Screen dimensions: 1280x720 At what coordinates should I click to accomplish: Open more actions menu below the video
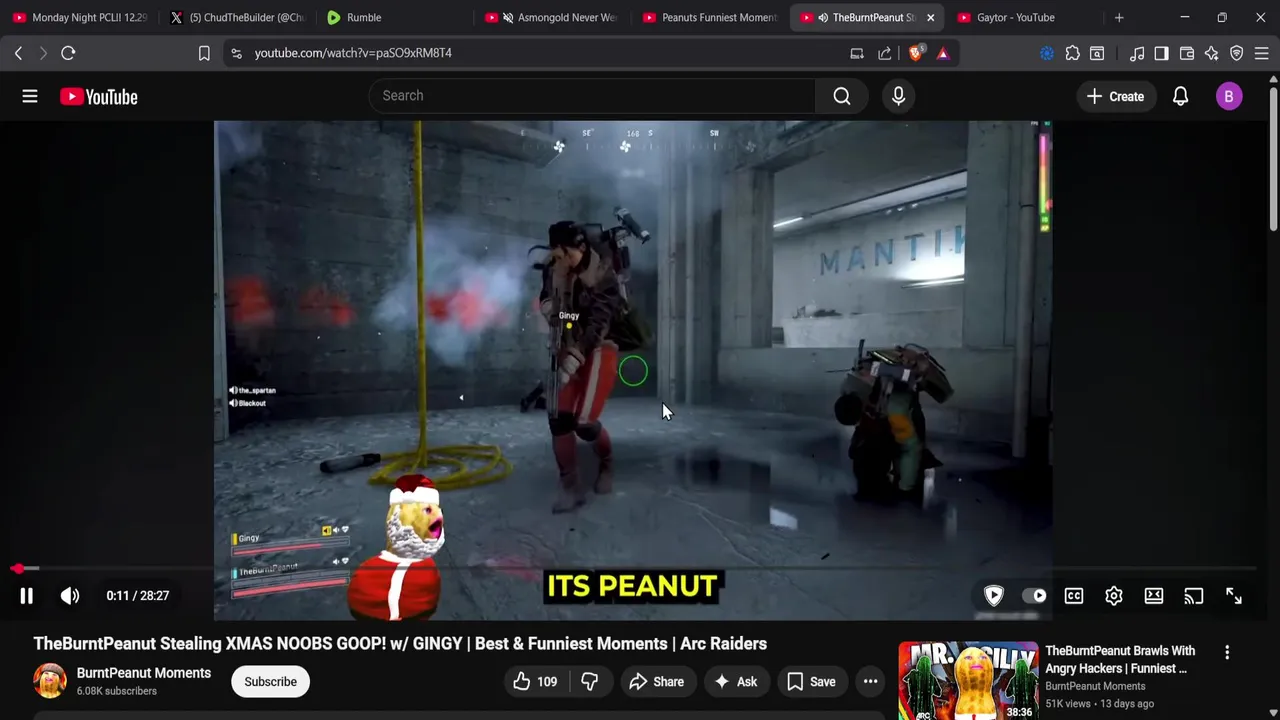(x=871, y=682)
